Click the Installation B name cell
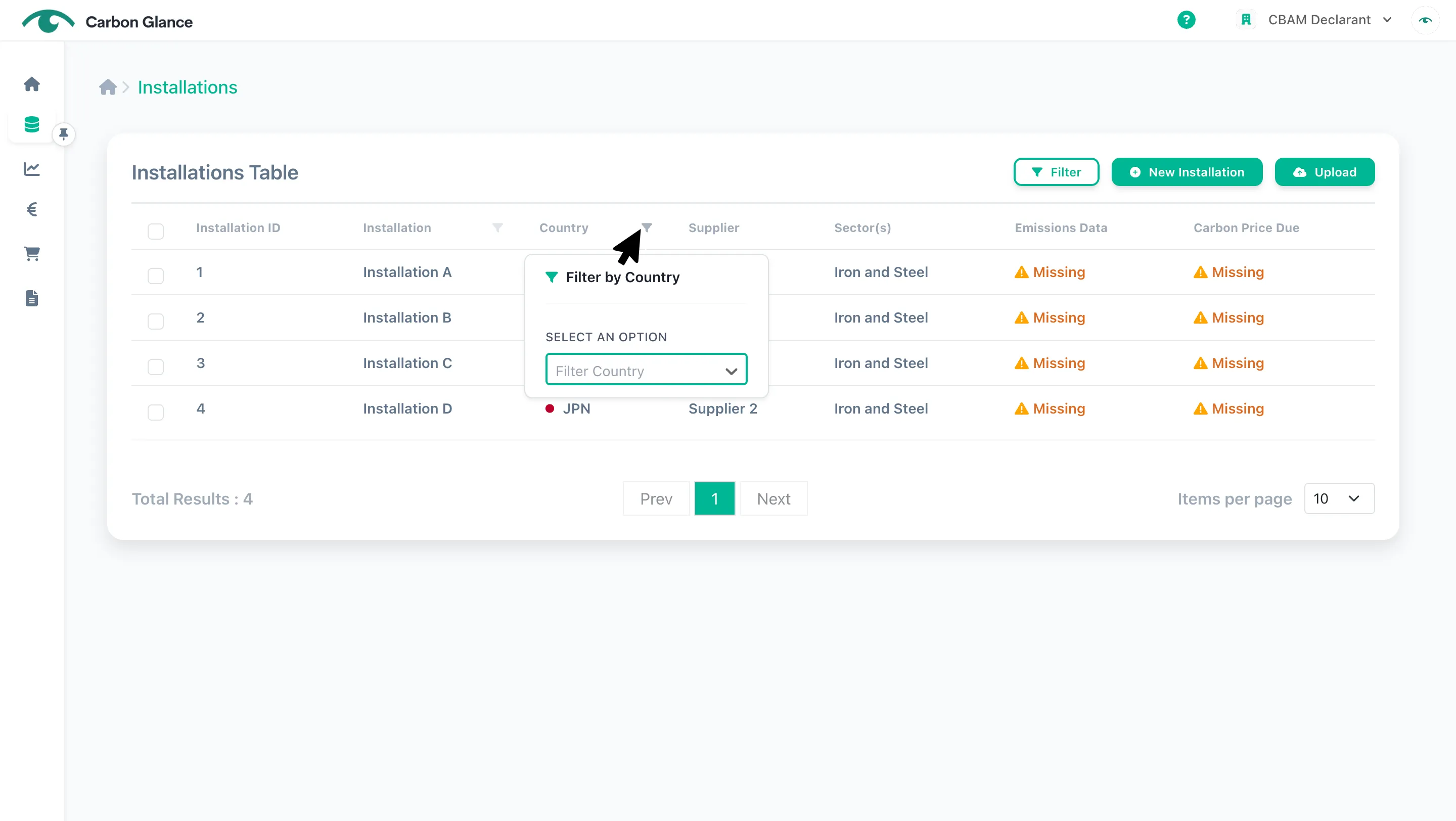This screenshot has width=1456, height=821. (407, 317)
